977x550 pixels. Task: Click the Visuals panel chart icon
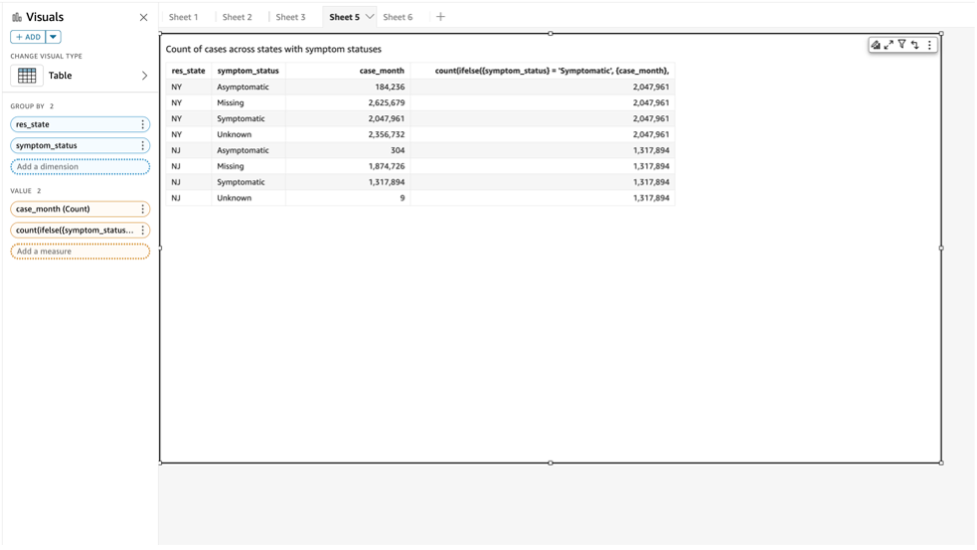pyautogui.click(x=17, y=17)
